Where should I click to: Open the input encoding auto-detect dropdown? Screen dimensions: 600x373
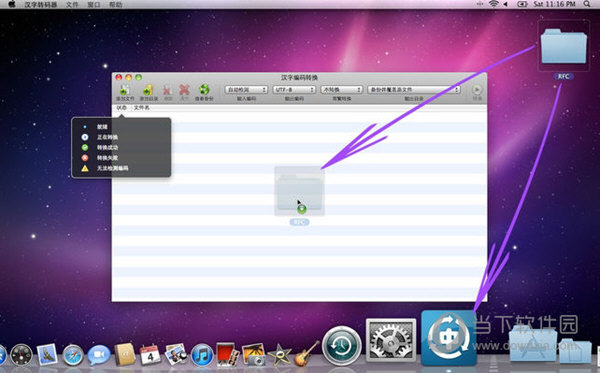246,90
